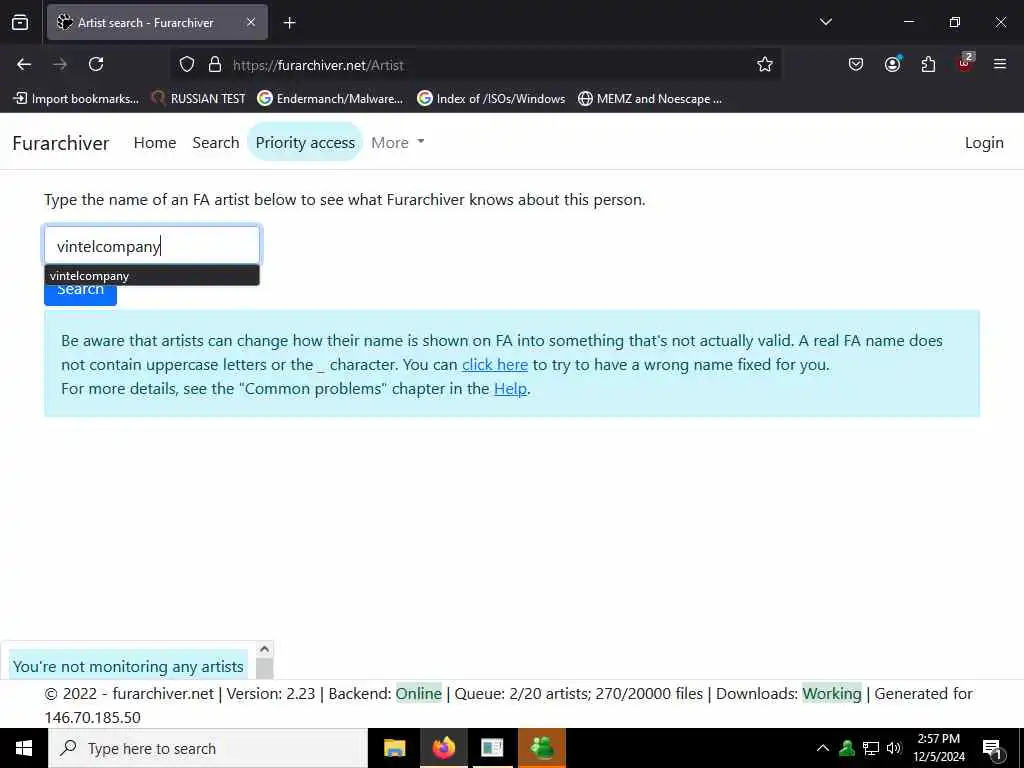Open the Import bookmarks bookmark

click(76, 99)
